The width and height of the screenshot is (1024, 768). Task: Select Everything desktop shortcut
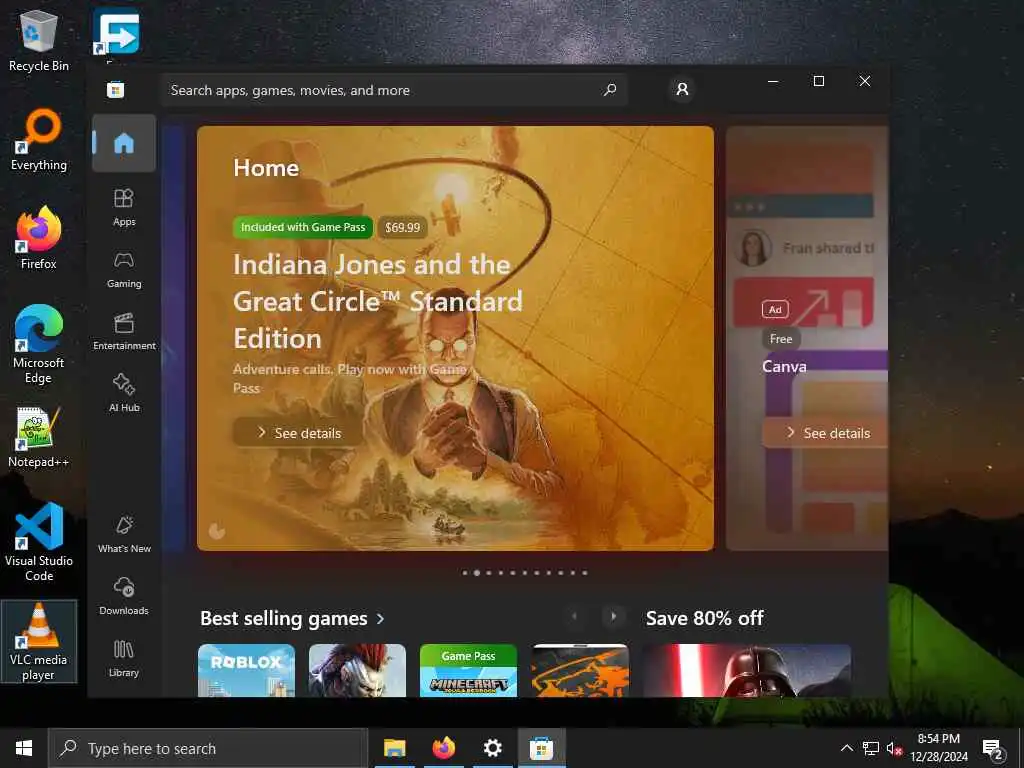pos(39,140)
